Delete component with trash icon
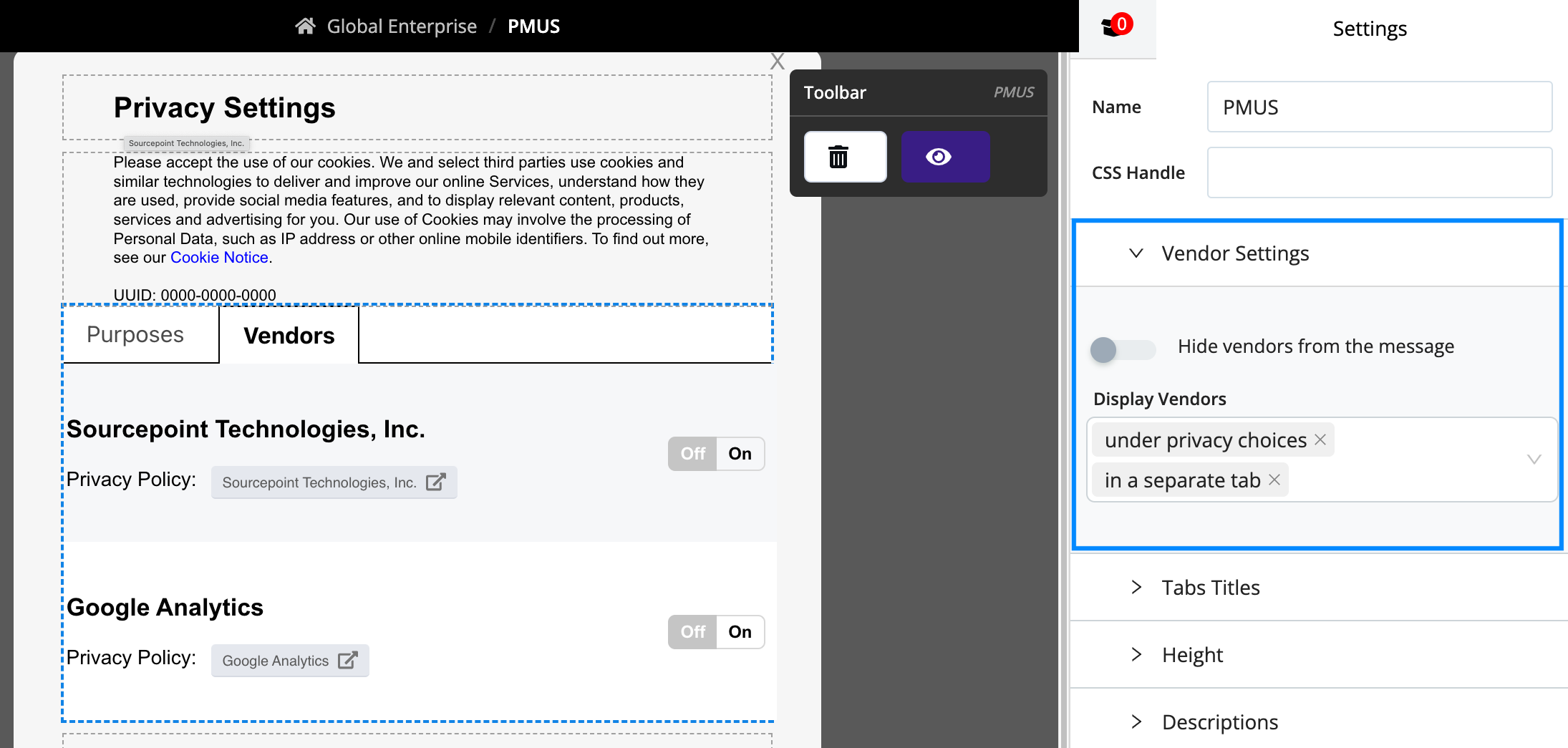Screen dimensions: 1568x748 pos(845,157)
